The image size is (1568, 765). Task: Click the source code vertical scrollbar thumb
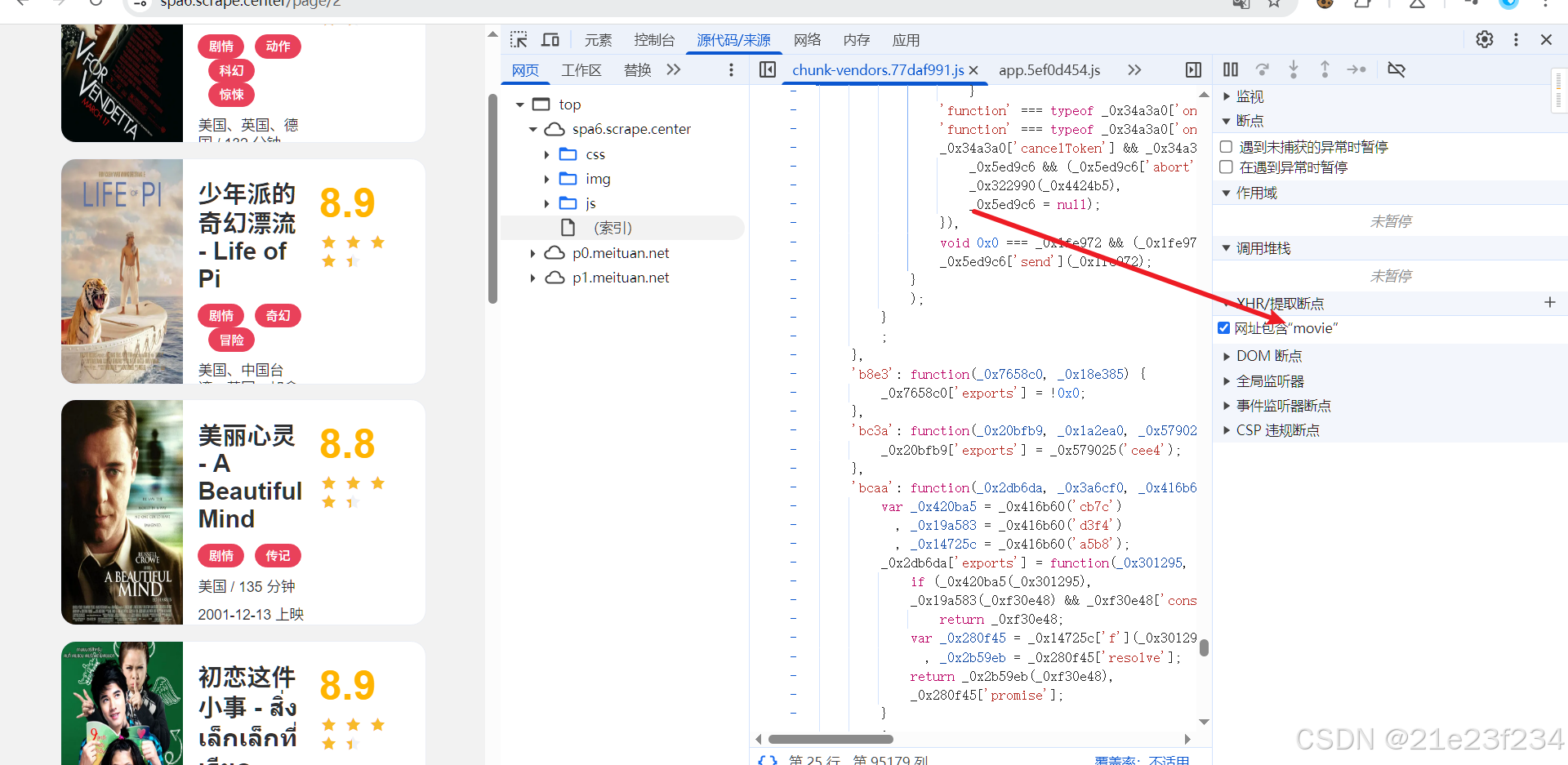tap(1204, 647)
